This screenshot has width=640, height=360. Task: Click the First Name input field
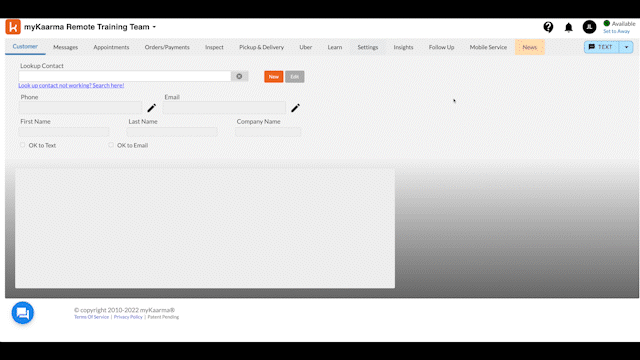[x=64, y=131]
